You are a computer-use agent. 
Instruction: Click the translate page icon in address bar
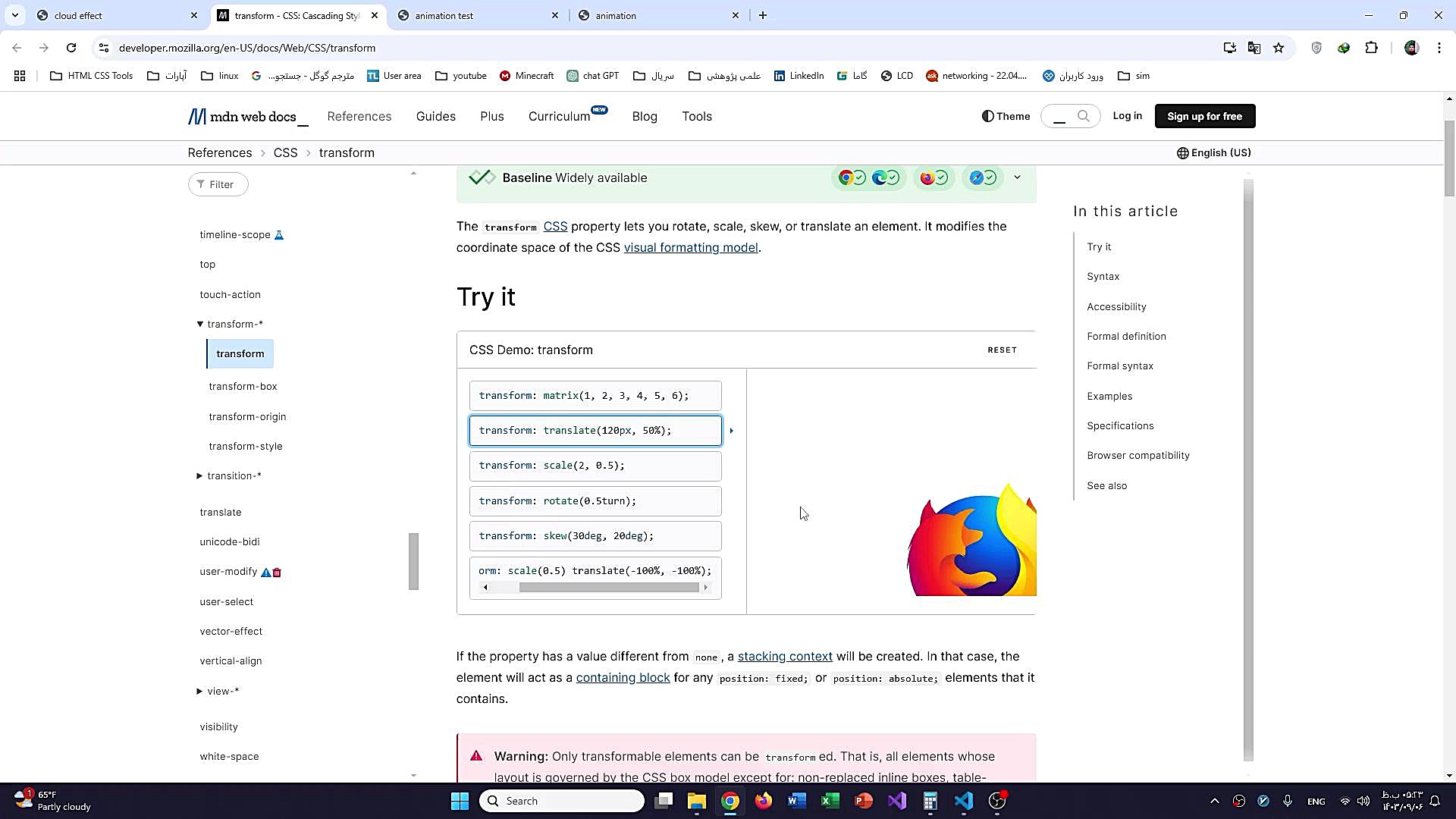coord(1254,48)
